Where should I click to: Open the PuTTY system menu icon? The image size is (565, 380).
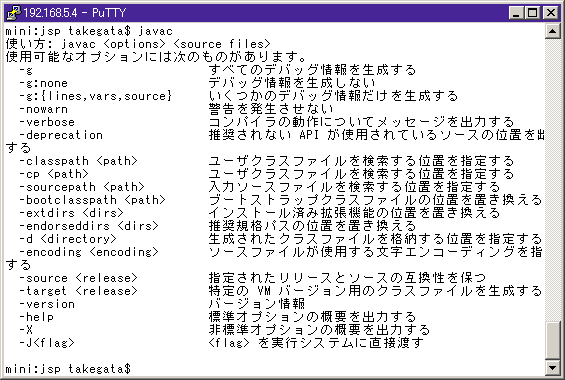pyautogui.click(x=14, y=13)
